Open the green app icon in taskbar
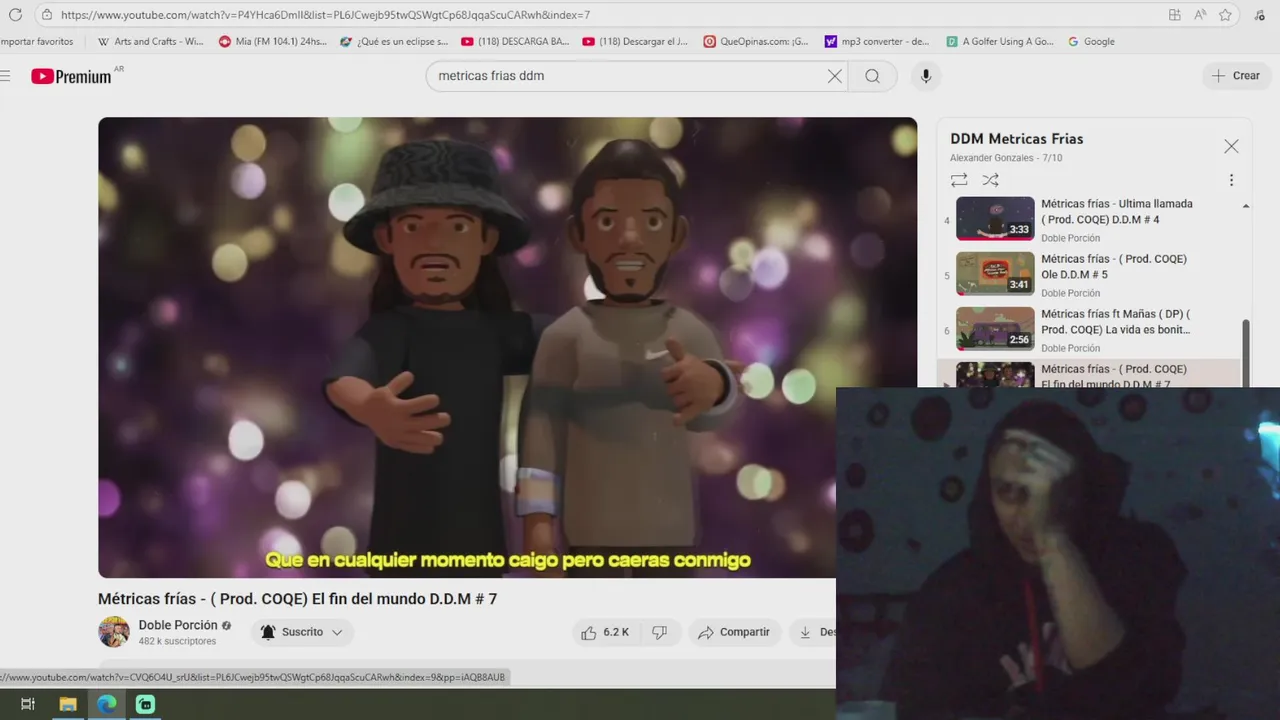 pyautogui.click(x=146, y=704)
